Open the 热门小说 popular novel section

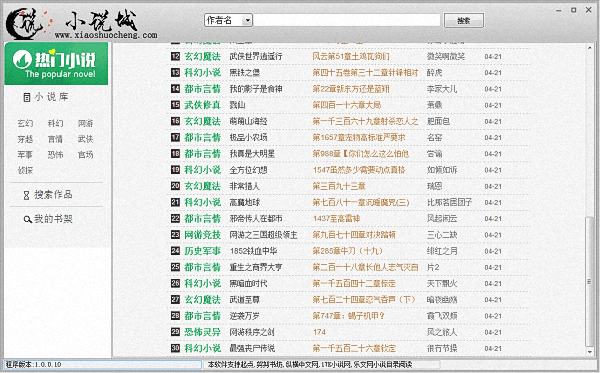tap(56, 64)
